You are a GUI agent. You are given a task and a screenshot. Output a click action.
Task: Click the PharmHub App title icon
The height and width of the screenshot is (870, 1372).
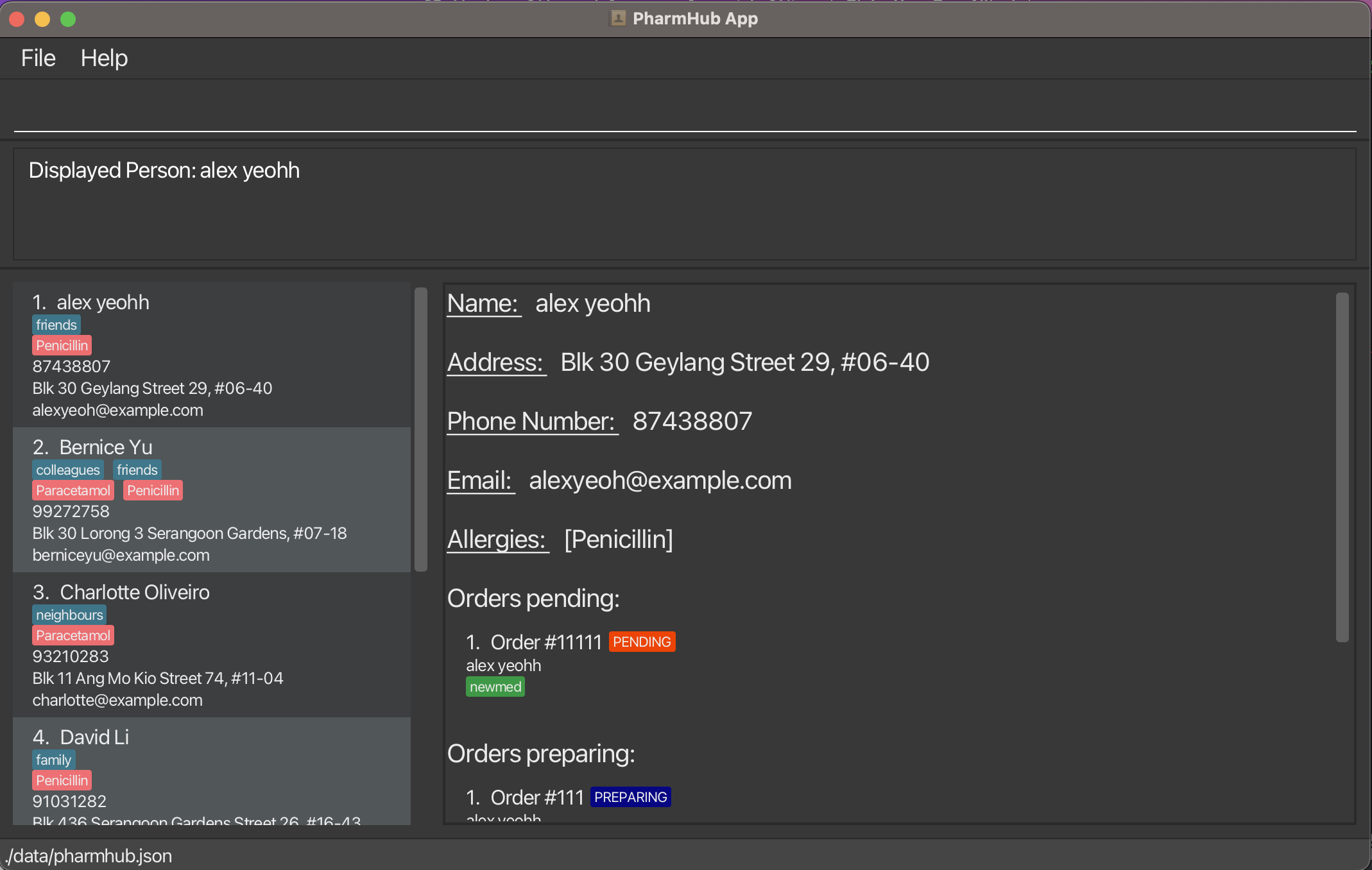point(617,19)
